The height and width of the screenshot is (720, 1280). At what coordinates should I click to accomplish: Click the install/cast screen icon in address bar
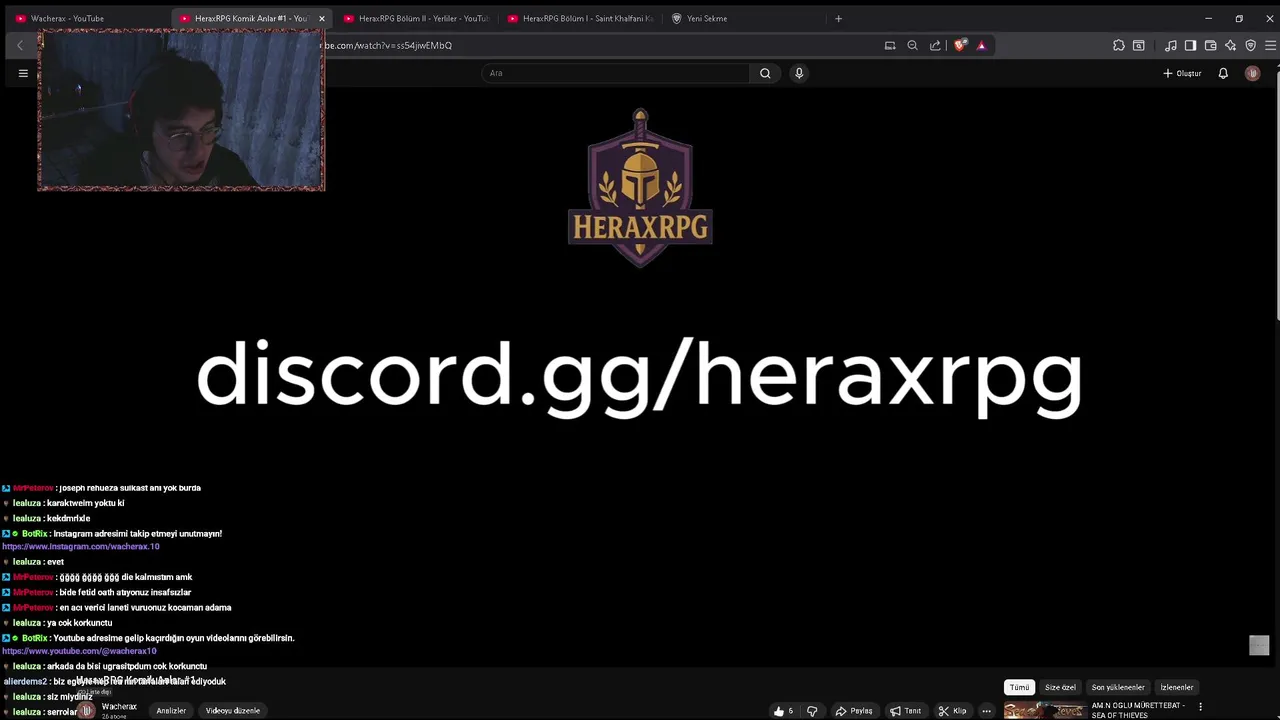point(890,45)
